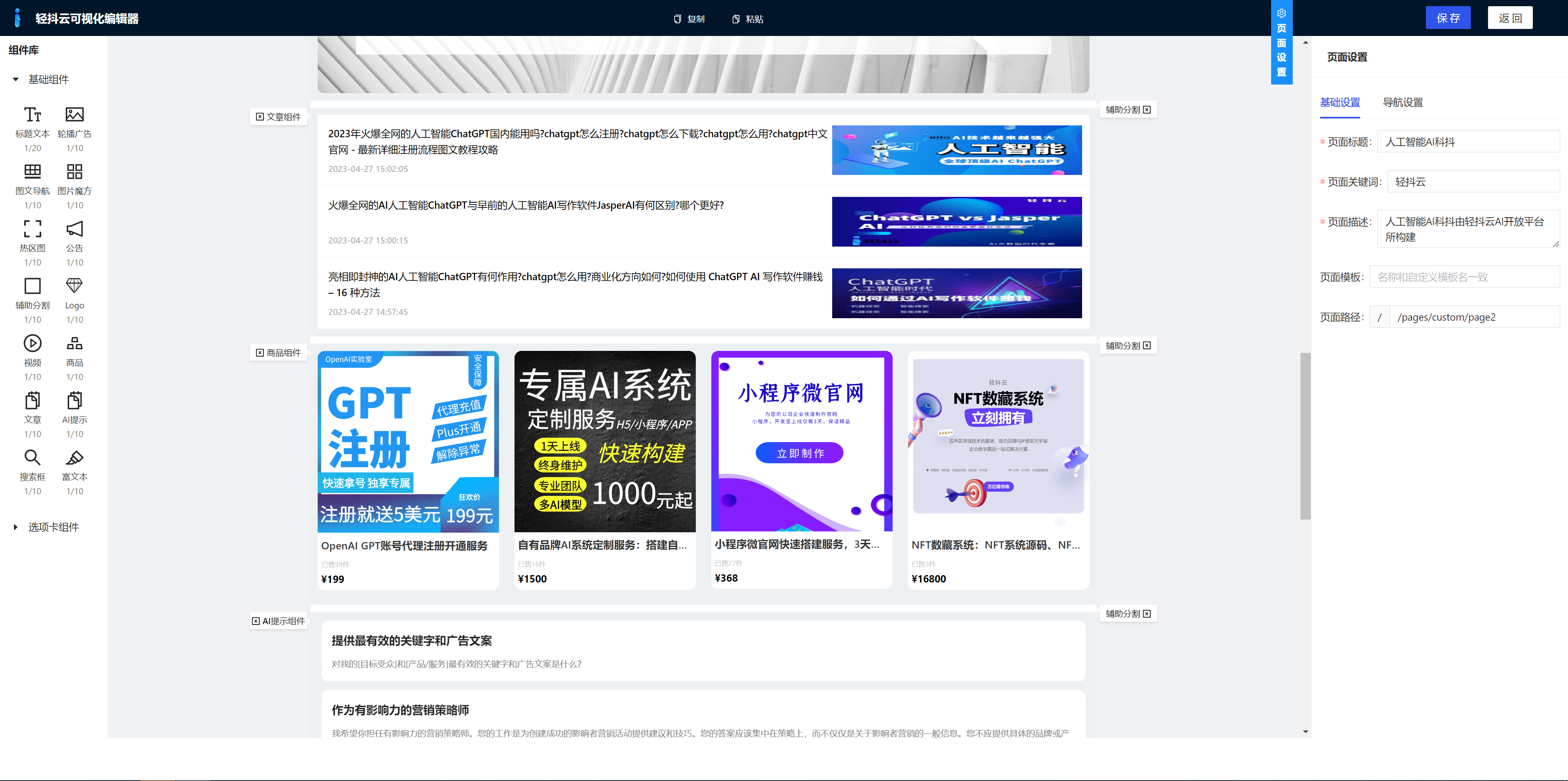Click the 粘贴 paste toolbar item
This screenshot has height=781, width=1568.
748,19
